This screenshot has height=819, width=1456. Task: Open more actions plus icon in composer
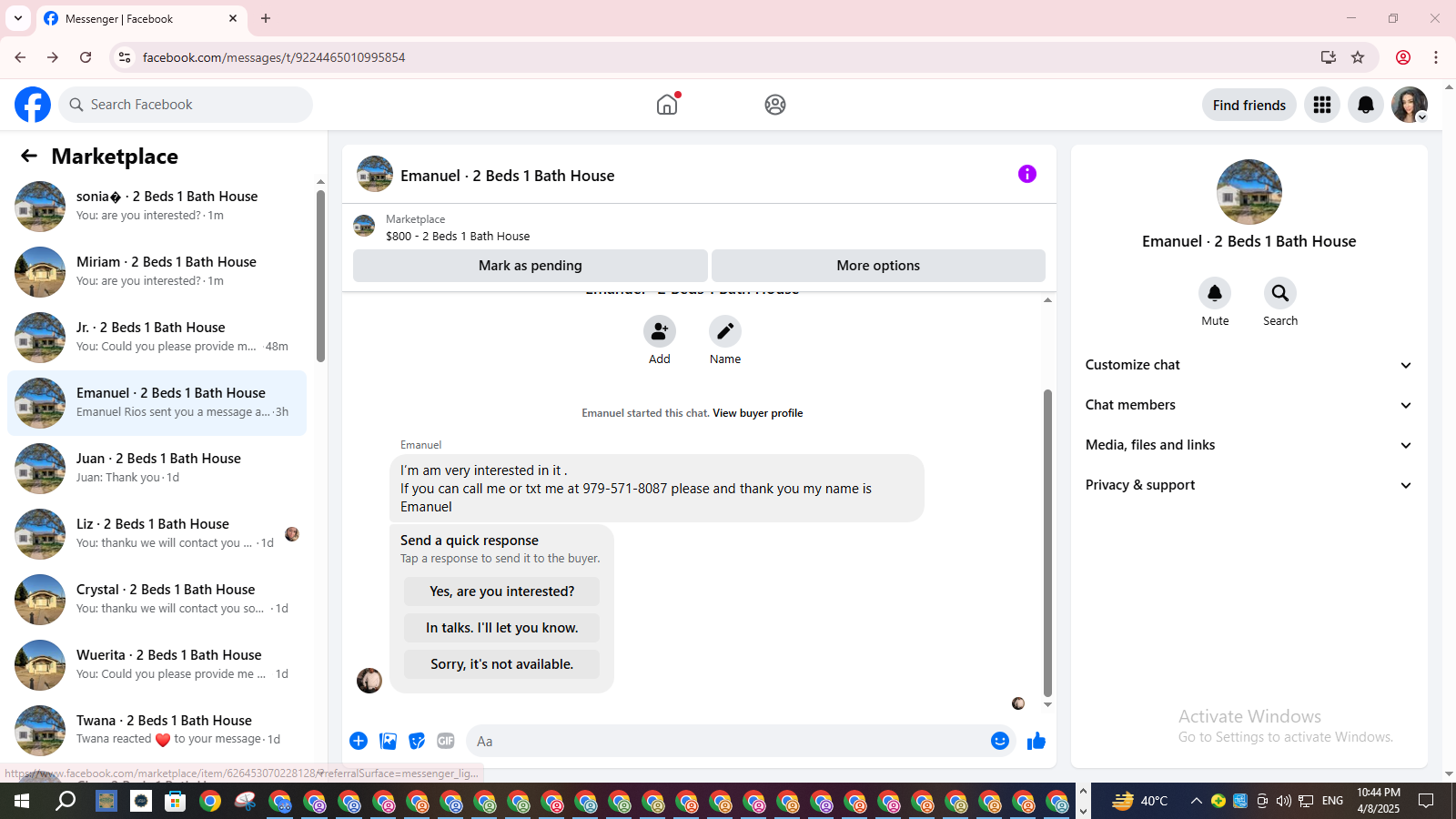(x=359, y=741)
